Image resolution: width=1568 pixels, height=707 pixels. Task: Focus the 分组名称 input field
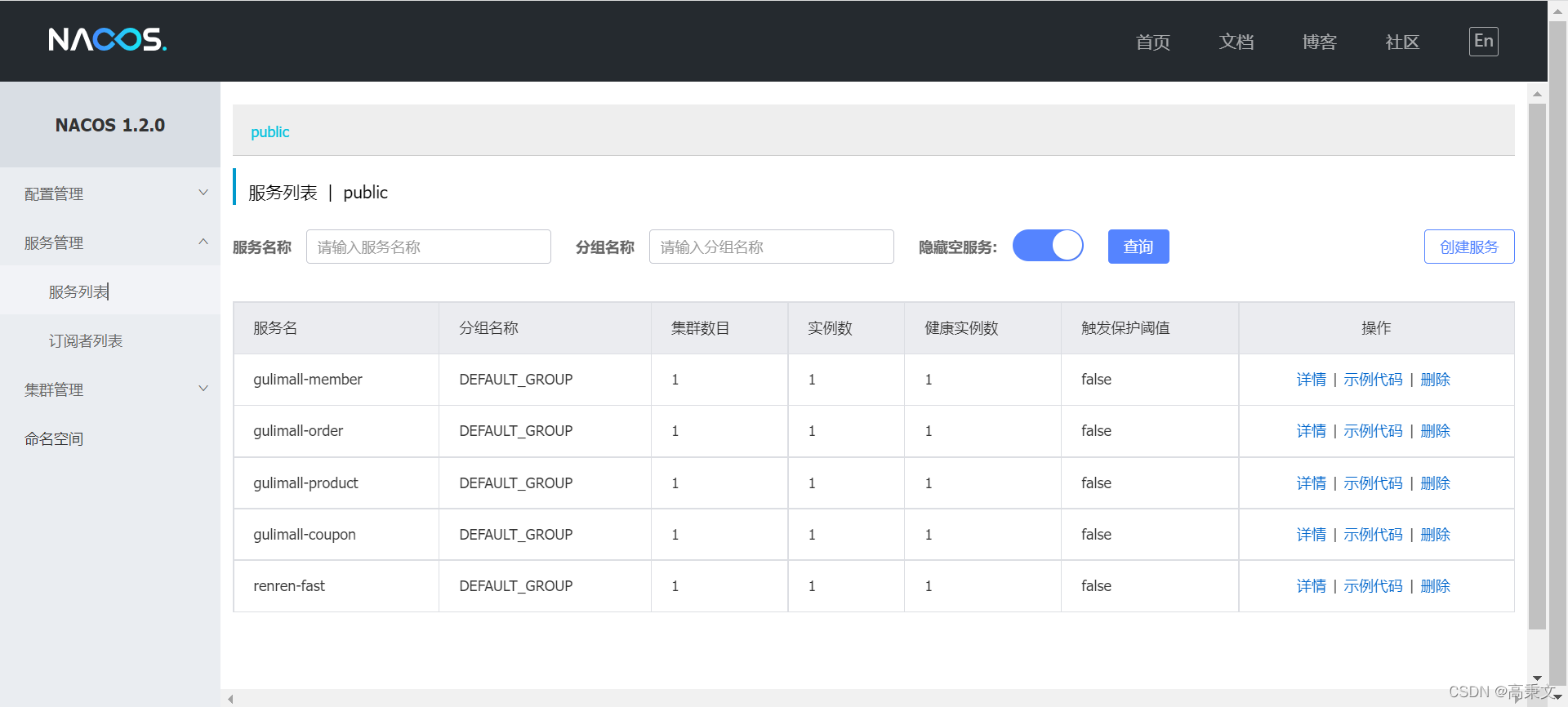coord(772,247)
